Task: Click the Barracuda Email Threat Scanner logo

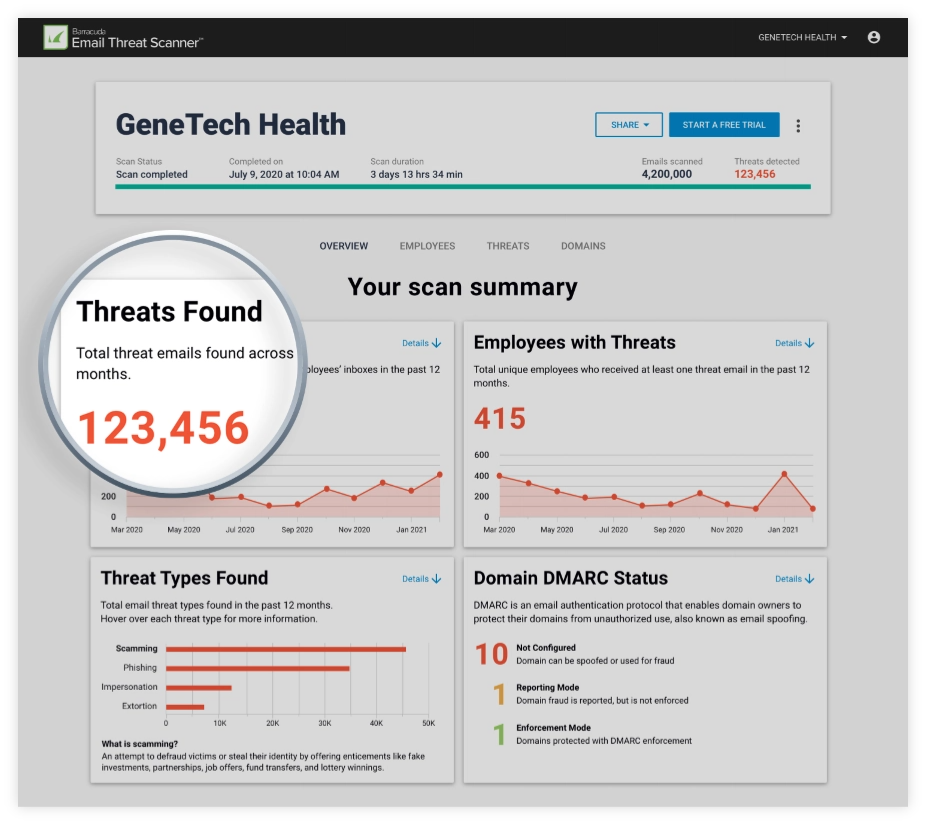Action: [x=123, y=38]
